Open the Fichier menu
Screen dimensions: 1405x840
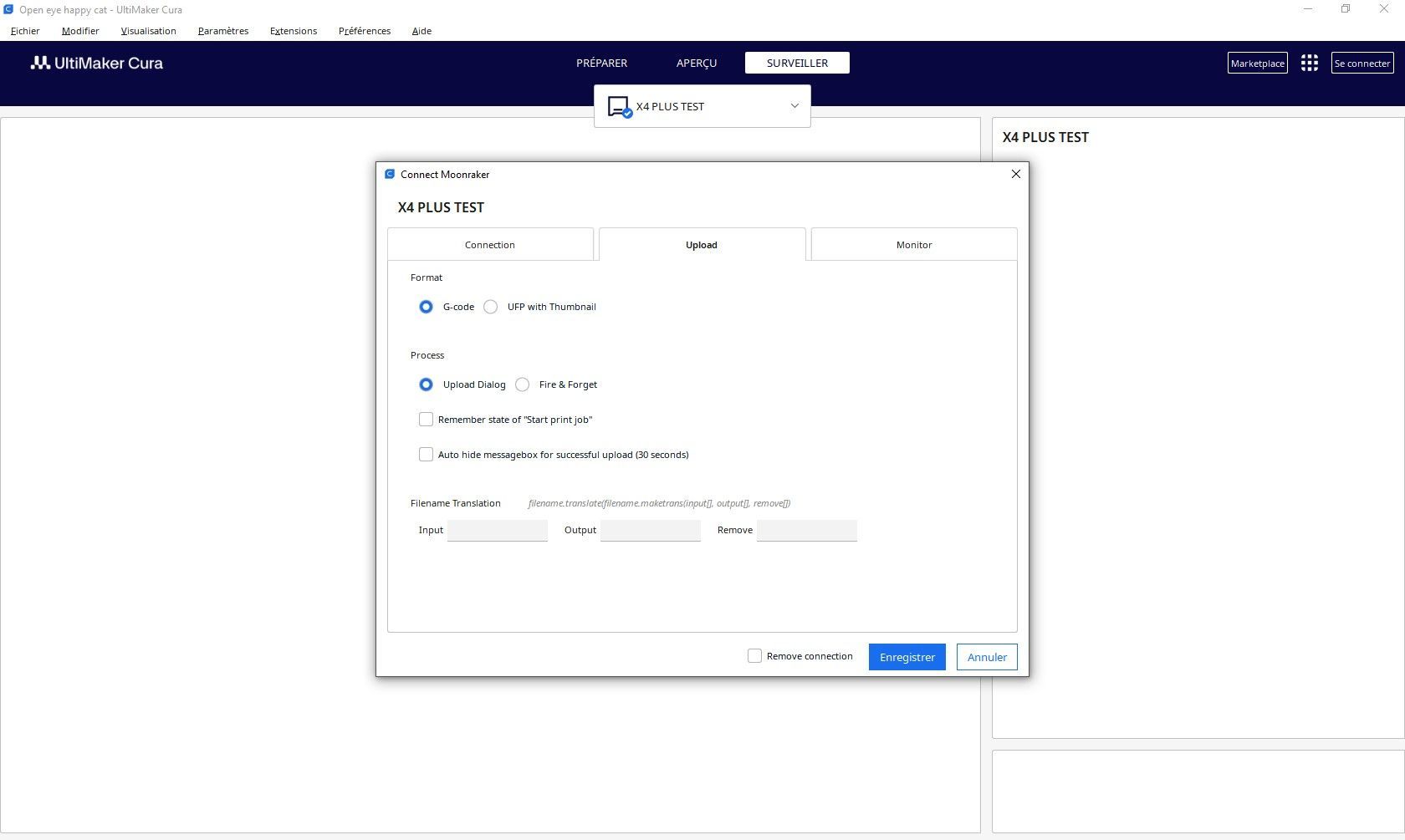(x=25, y=31)
